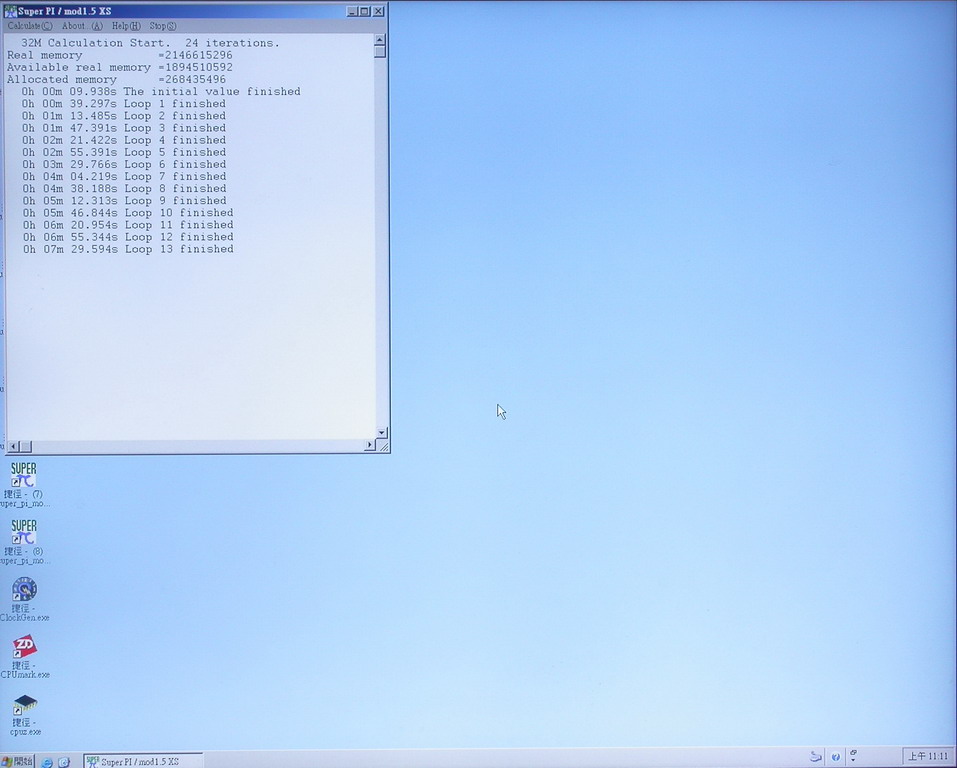Click the 'Real memory' value line

click(x=120, y=55)
